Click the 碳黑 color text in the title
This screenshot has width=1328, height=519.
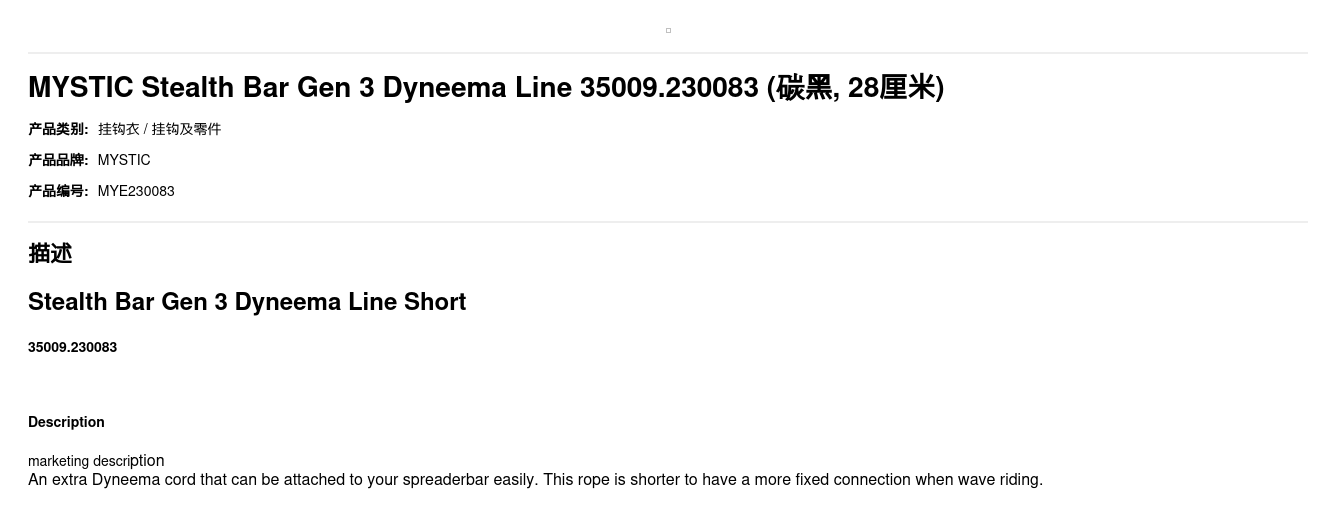pos(805,88)
